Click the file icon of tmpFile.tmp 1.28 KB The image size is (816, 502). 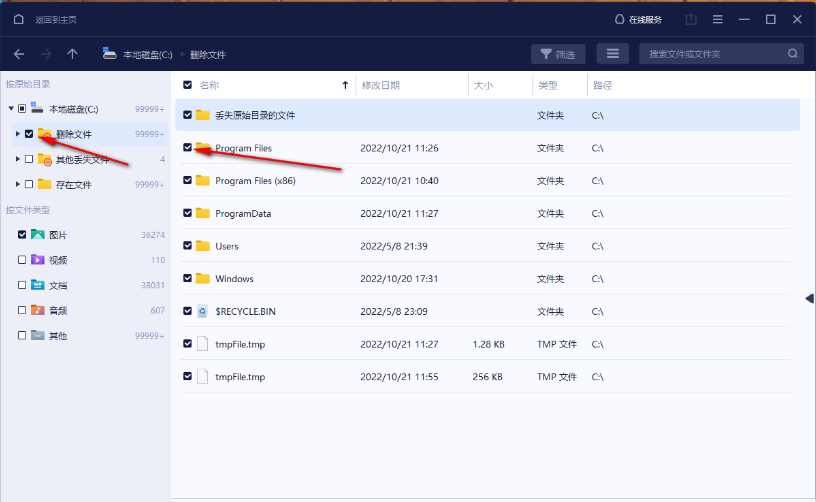click(202, 344)
